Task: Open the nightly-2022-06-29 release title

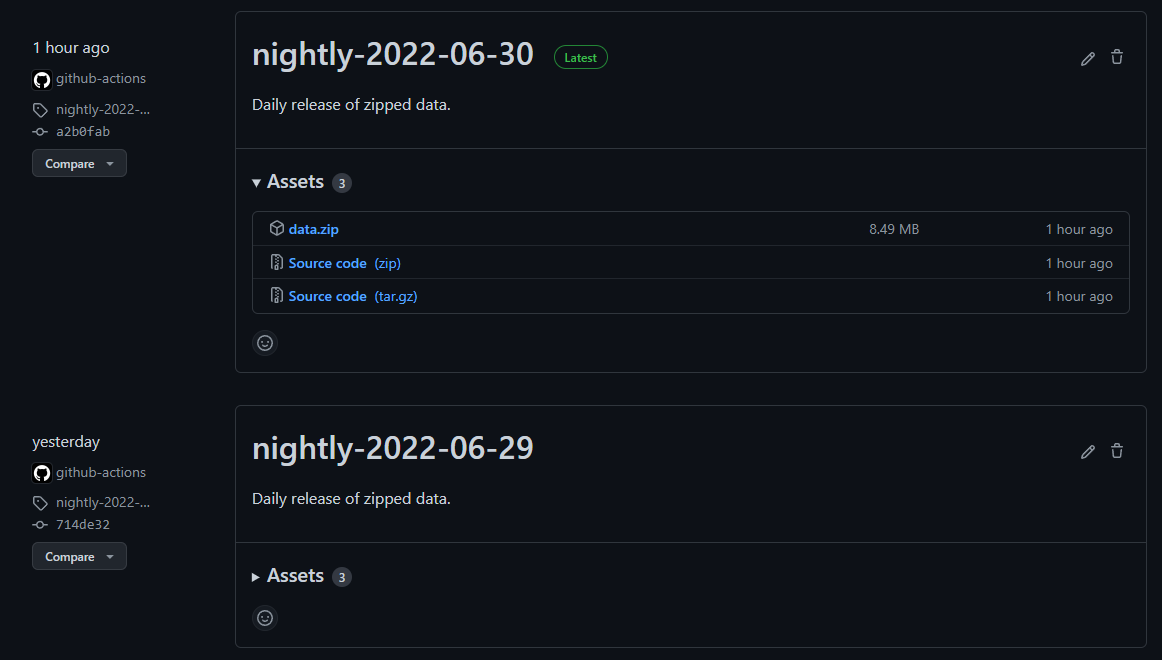Action: point(392,449)
